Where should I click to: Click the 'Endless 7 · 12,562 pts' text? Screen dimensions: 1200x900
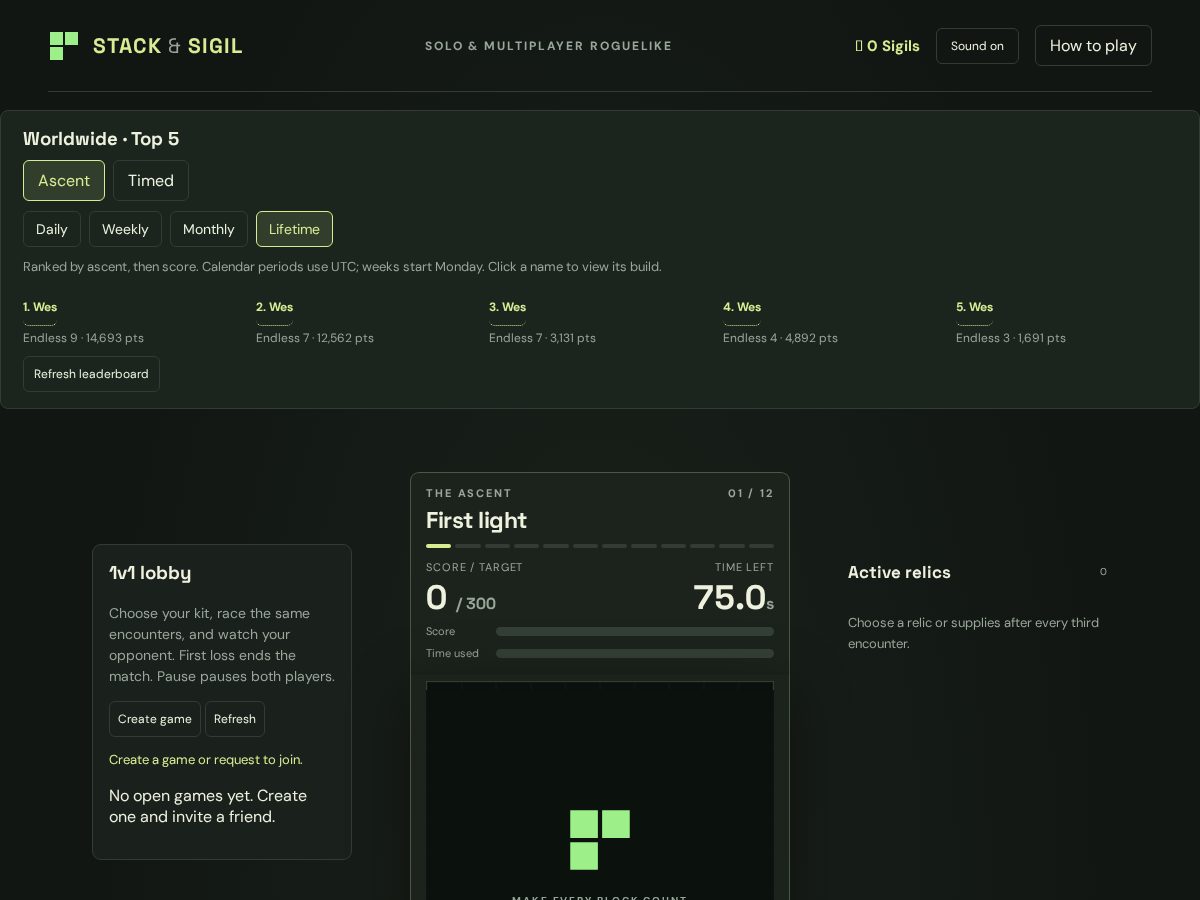click(x=315, y=338)
